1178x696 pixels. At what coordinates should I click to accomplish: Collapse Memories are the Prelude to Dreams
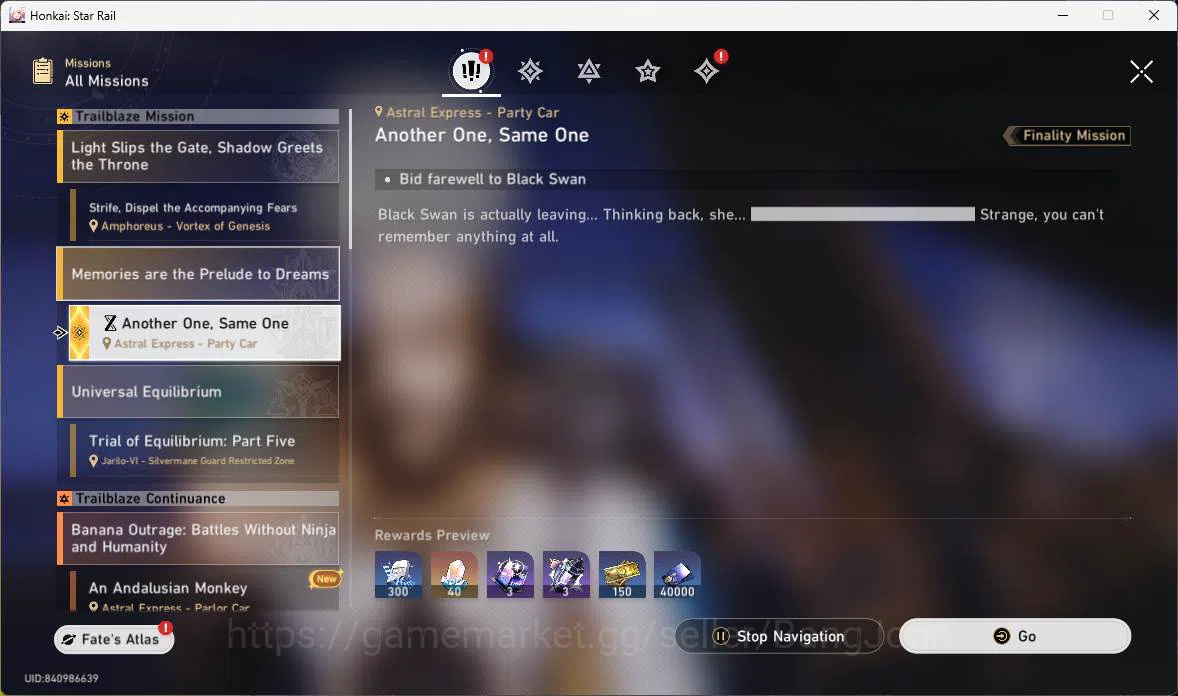click(x=198, y=274)
